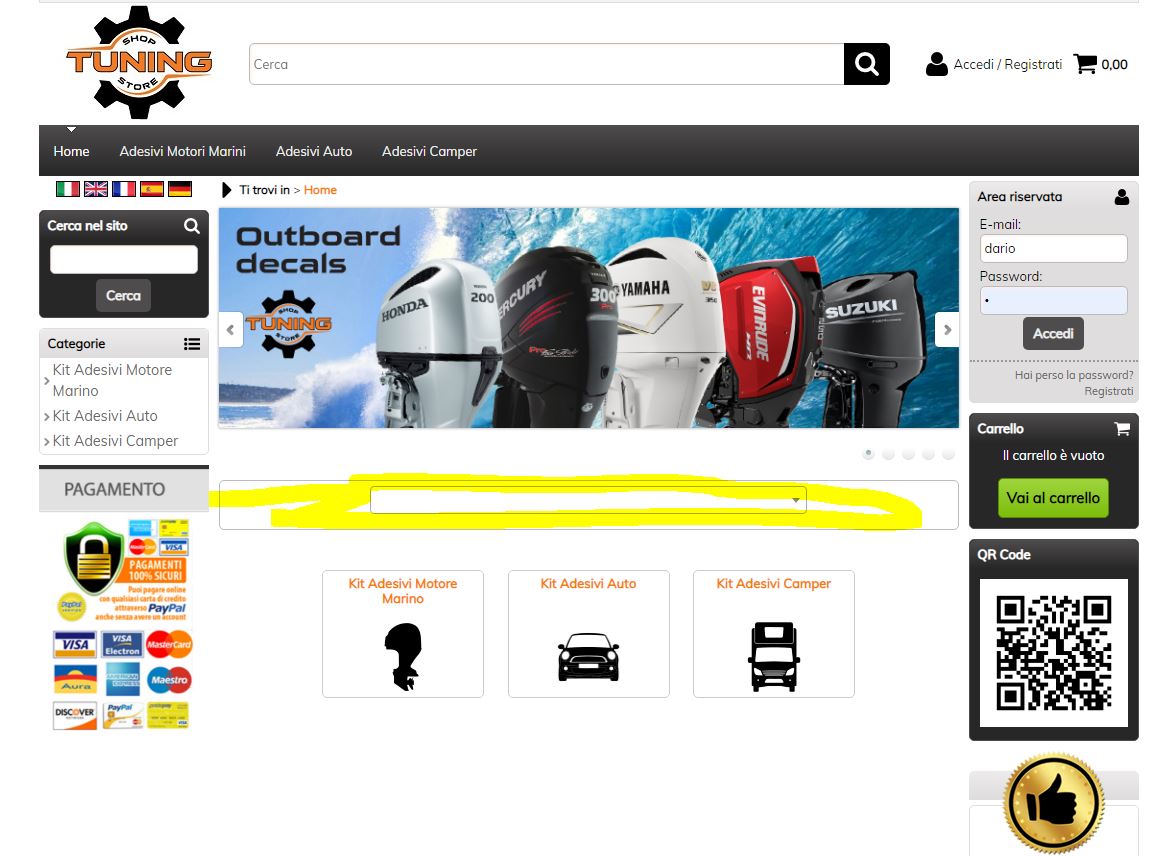Click the Outboard decals banner image

point(588,318)
